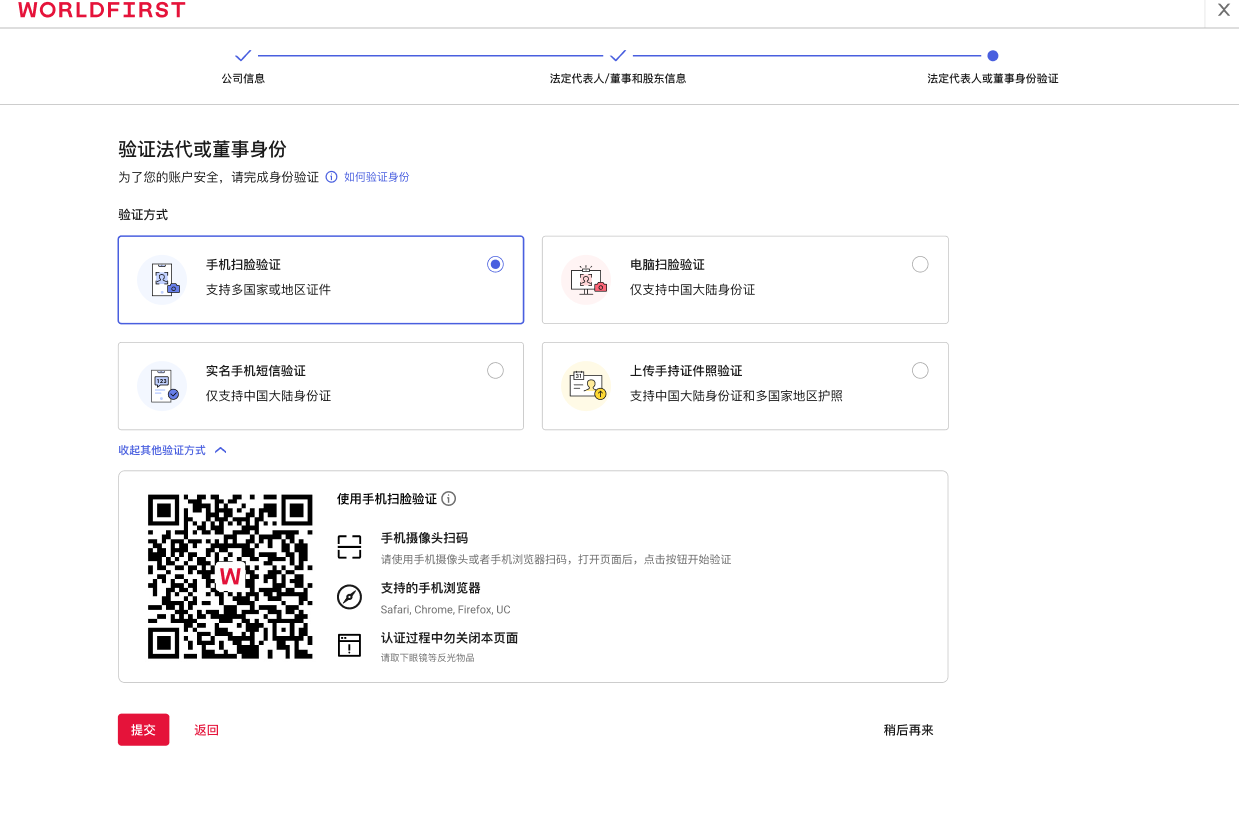Click the 提交 submit button

(x=143, y=729)
